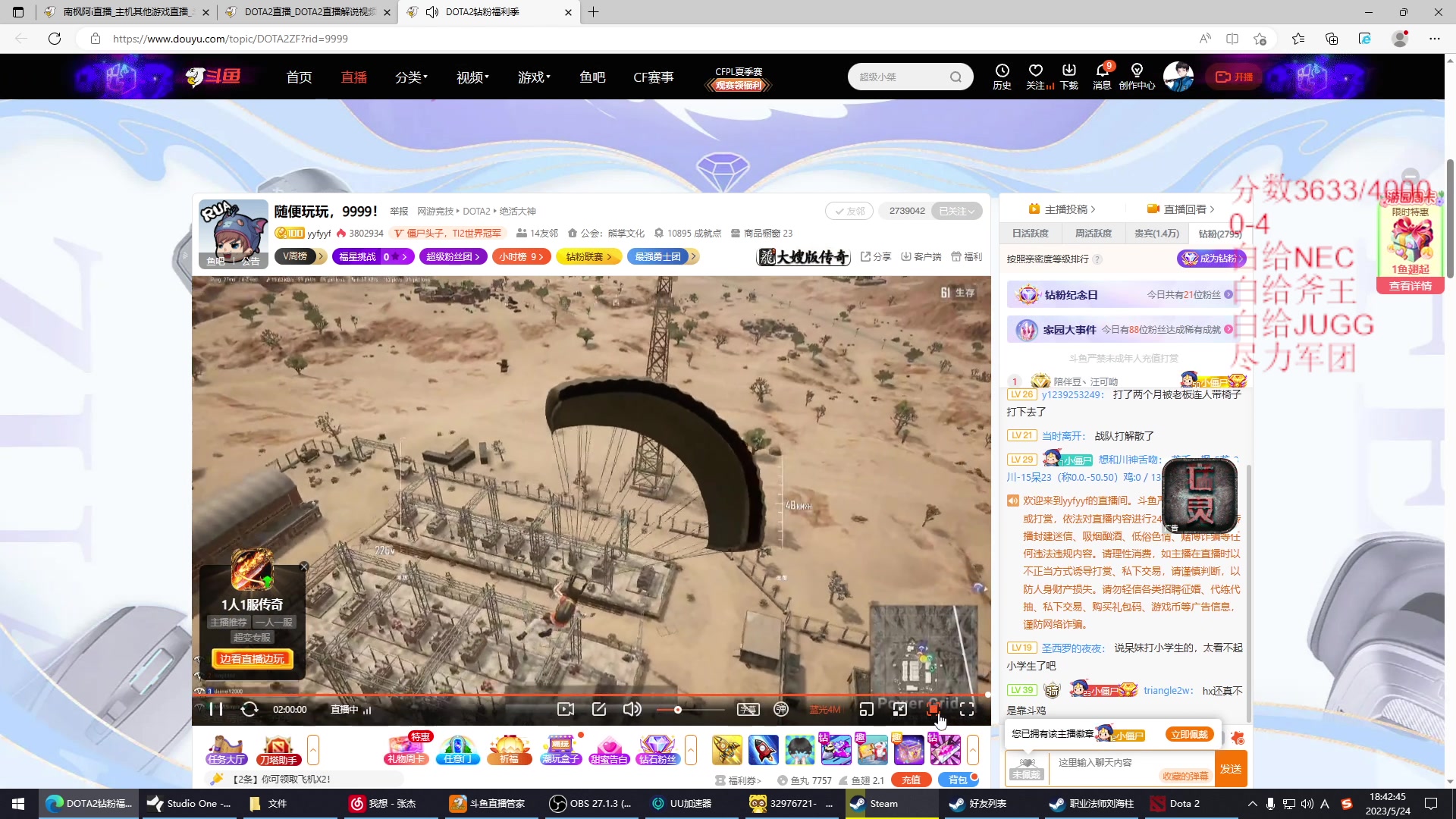Open 任意门 portal icon
1456x819 pixels.
pos(458,750)
